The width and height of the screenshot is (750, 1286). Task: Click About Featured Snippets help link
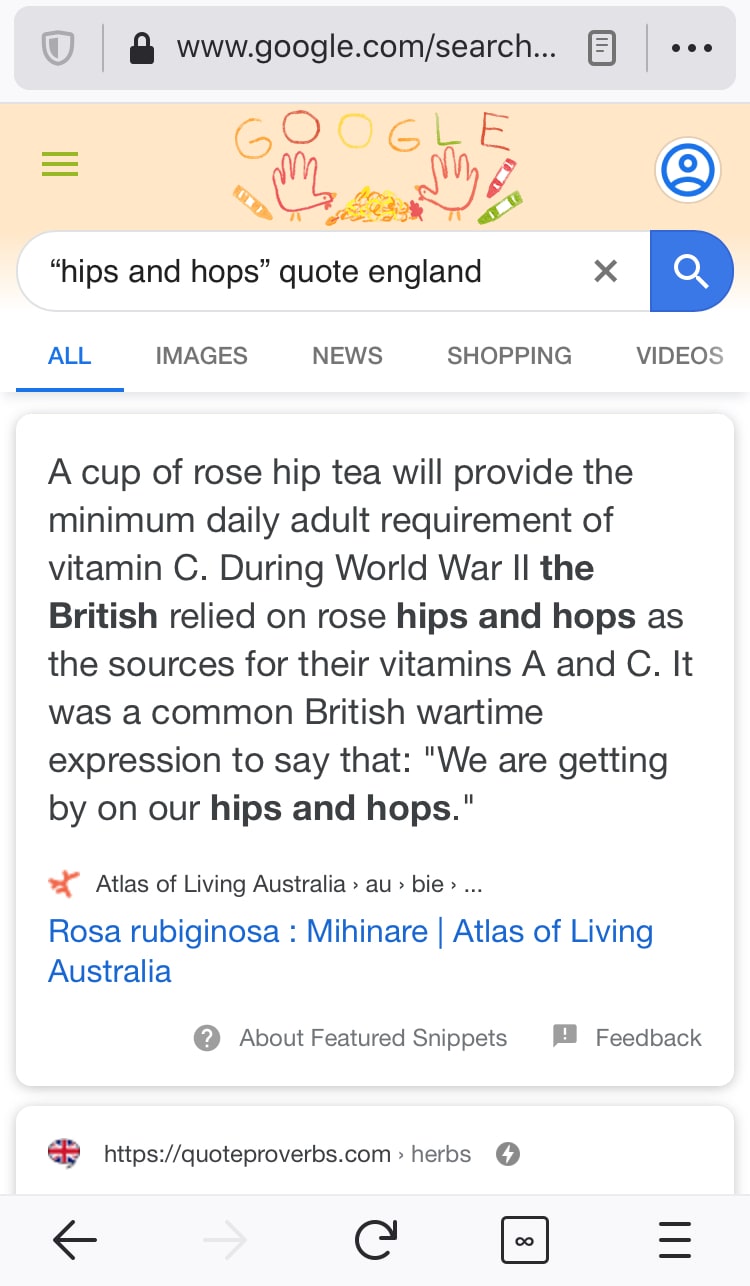pos(372,1038)
